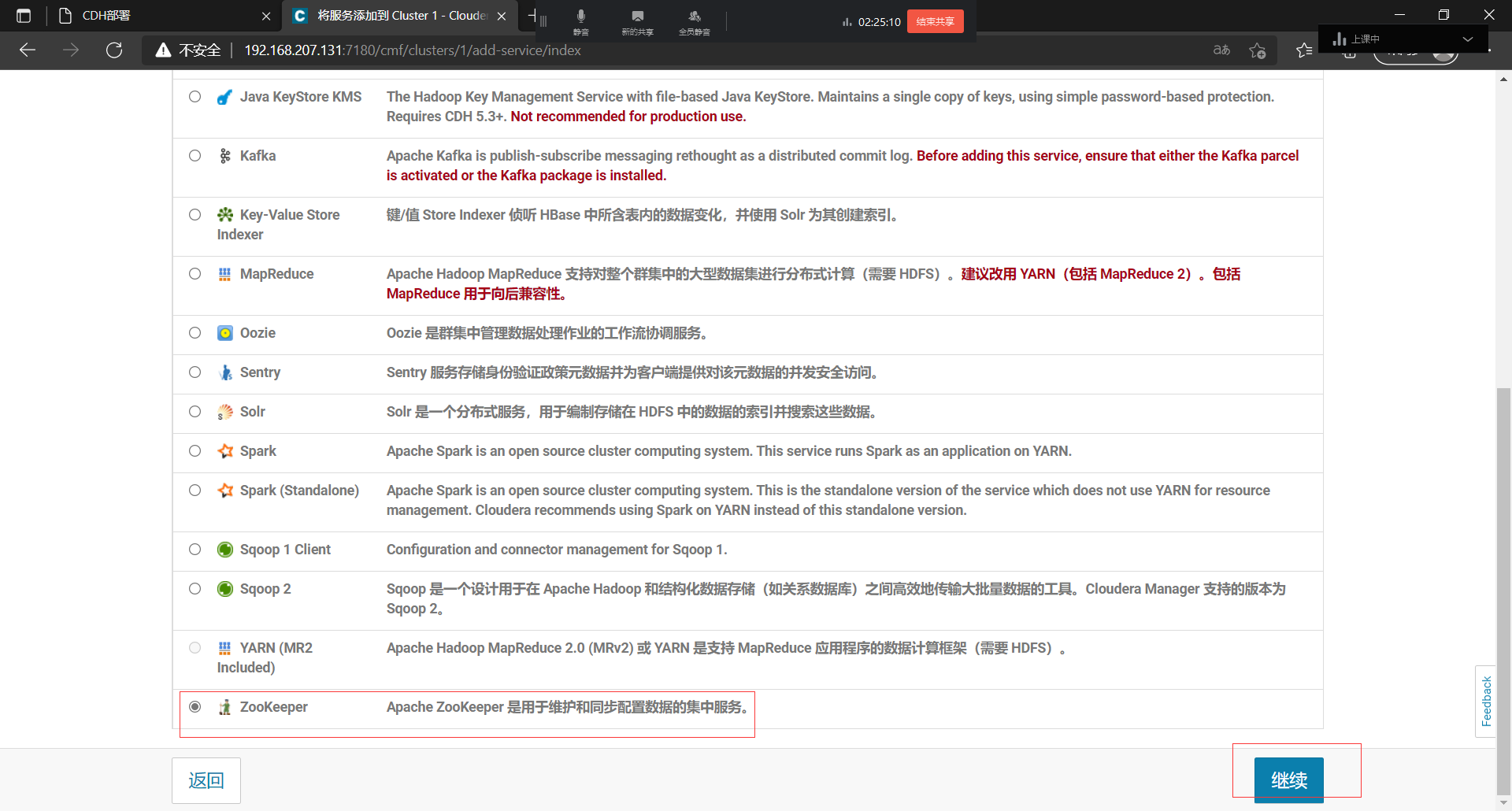The image size is (1512, 811).
Task: Click the Sentry service icon
Action: coord(225,372)
